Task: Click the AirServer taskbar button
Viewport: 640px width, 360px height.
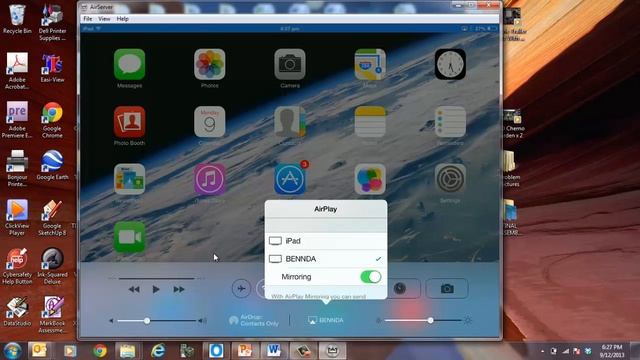Action: tap(332, 351)
